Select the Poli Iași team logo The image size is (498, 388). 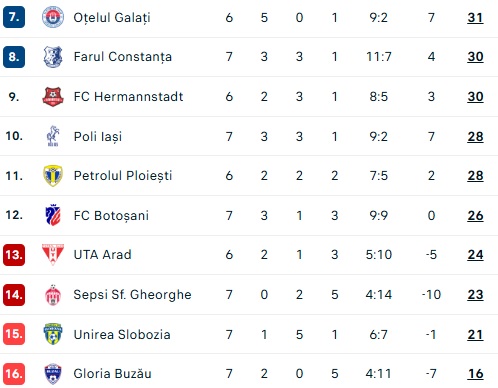point(53,136)
